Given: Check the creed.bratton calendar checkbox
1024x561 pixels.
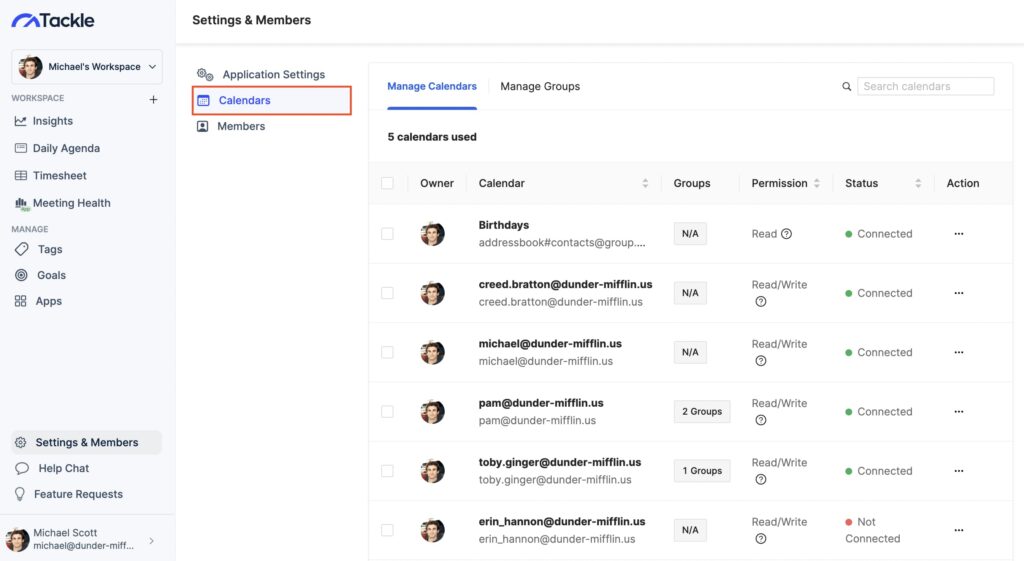Looking at the screenshot, I should click(387, 293).
